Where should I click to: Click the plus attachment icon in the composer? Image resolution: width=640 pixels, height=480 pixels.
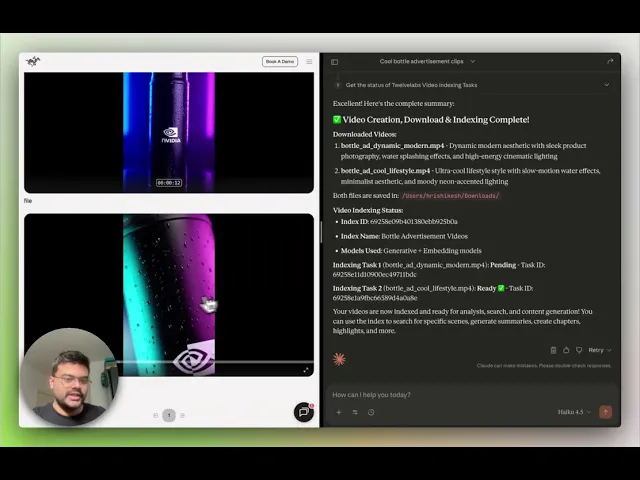click(x=339, y=412)
